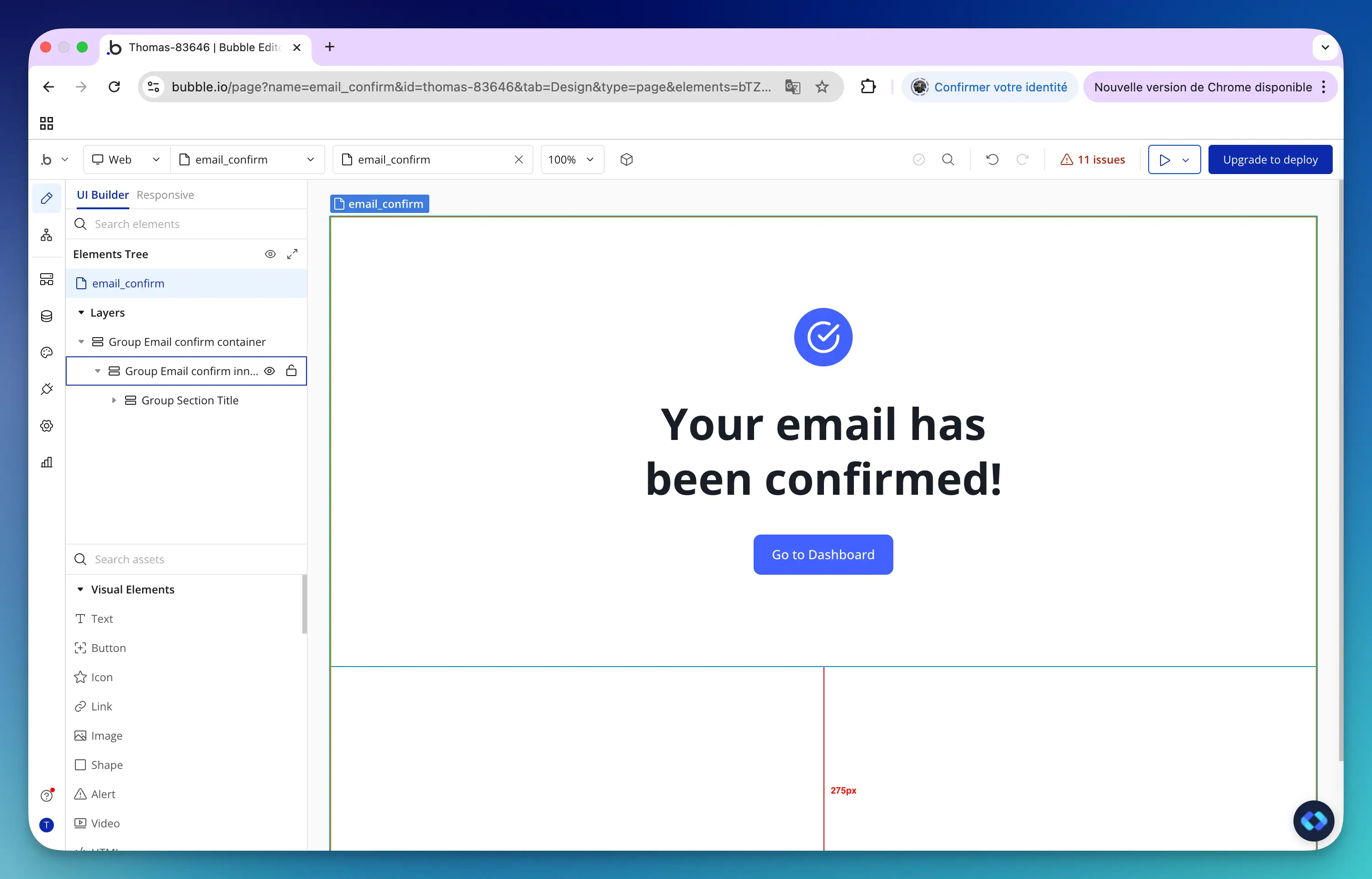Open the Styles palette icon
The height and width of the screenshot is (879, 1372).
point(47,353)
